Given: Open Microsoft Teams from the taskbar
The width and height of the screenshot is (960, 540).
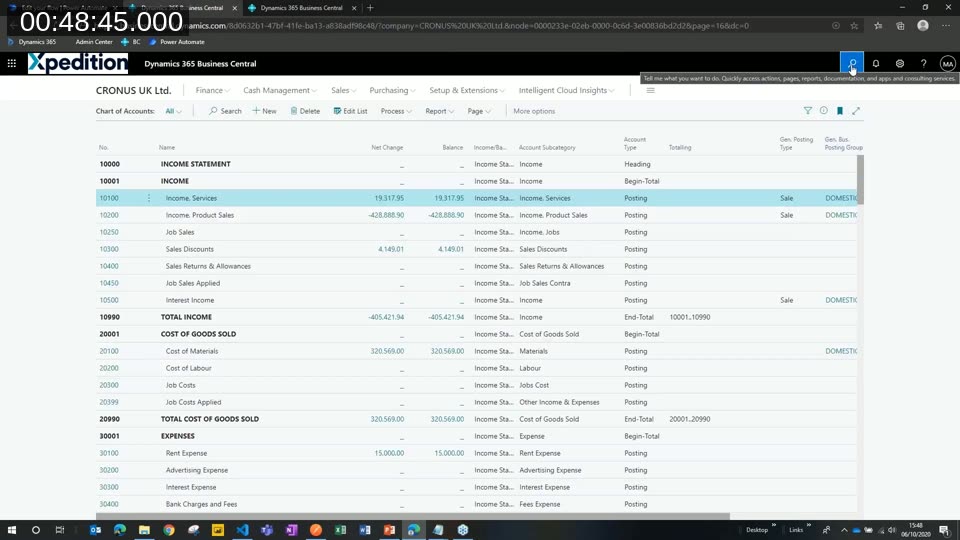Looking at the screenshot, I should [267, 530].
